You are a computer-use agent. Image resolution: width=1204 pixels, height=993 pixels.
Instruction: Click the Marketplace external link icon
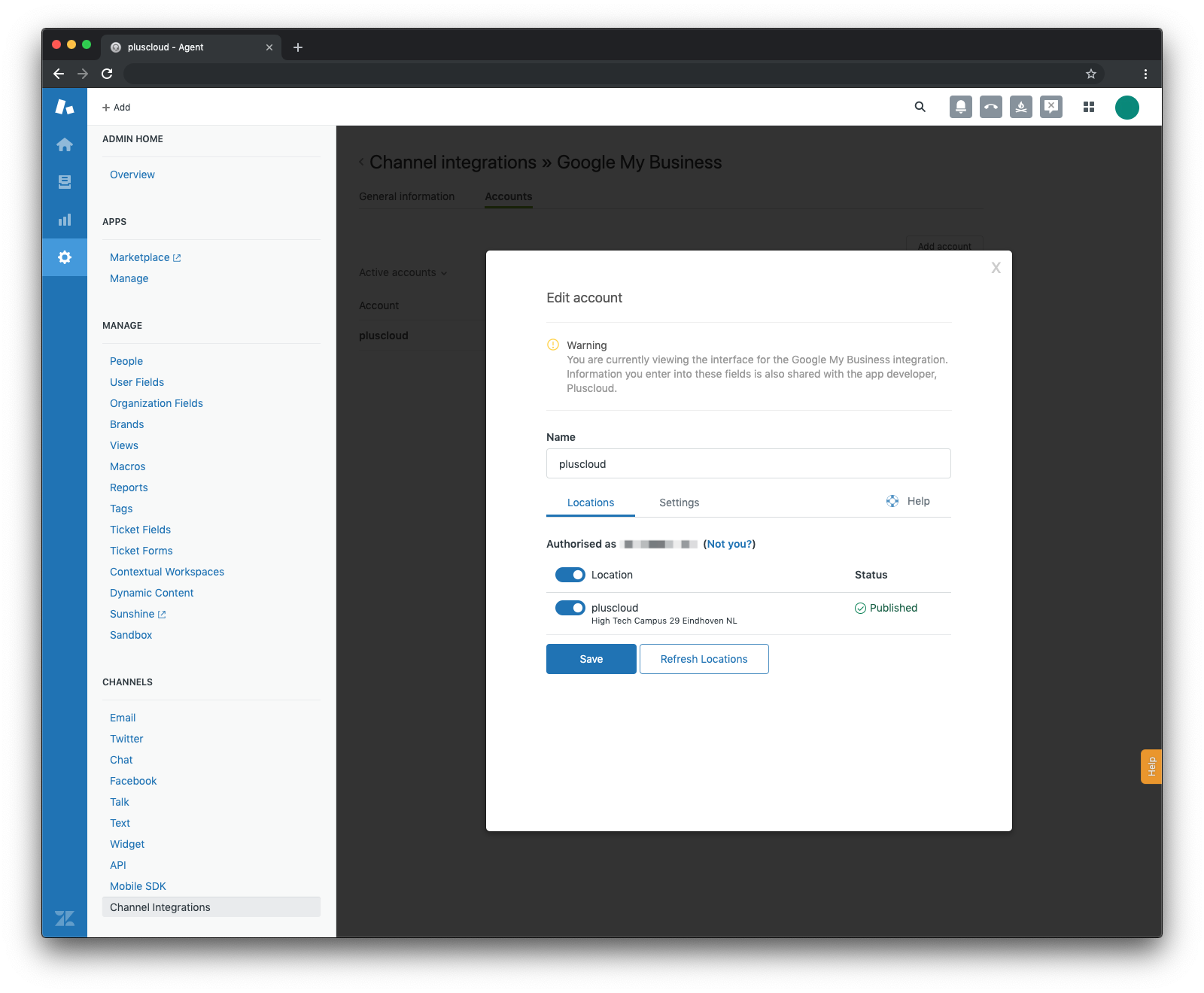coord(177,258)
